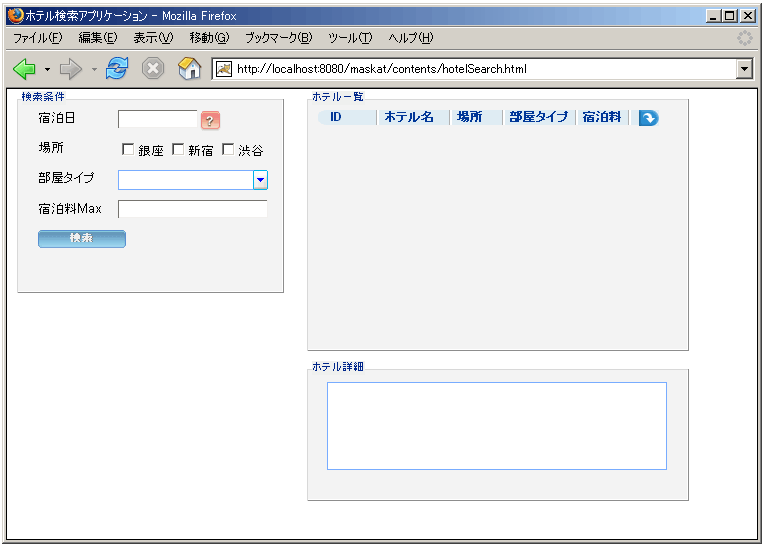
Task: Sort by the 場所 column header
Action: tap(476, 117)
